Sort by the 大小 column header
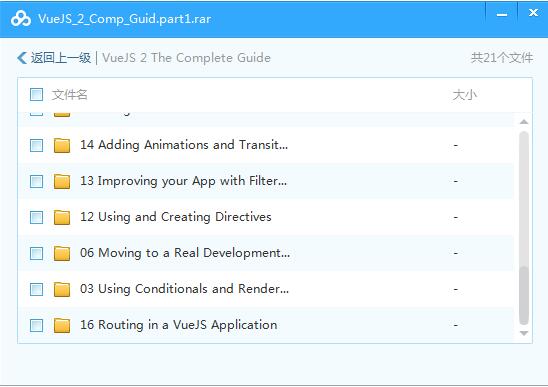Screen dimensions: 548x387 click(464, 95)
